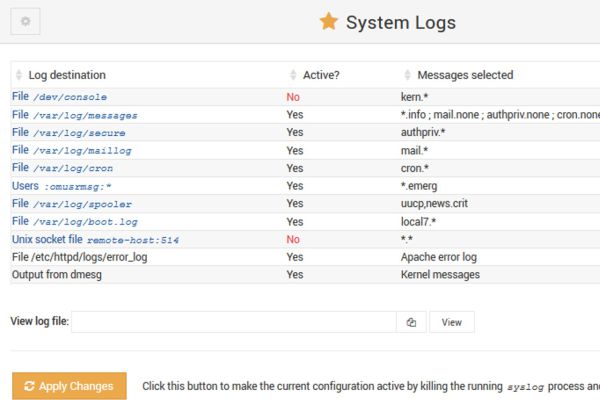Click *.emerg messages cell
This screenshot has width=600, height=400.
click(419, 186)
